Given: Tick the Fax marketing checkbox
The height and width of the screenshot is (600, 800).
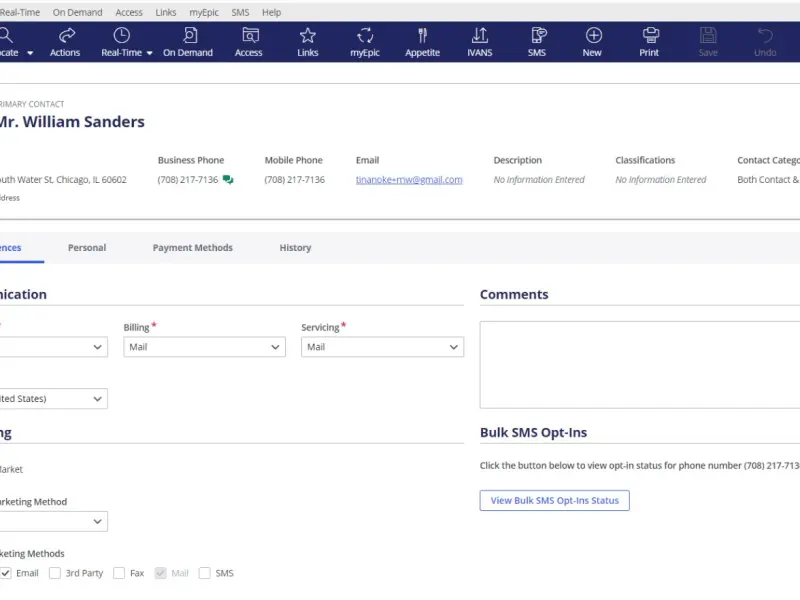Looking at the screenshot, I should tap(119, 573).
